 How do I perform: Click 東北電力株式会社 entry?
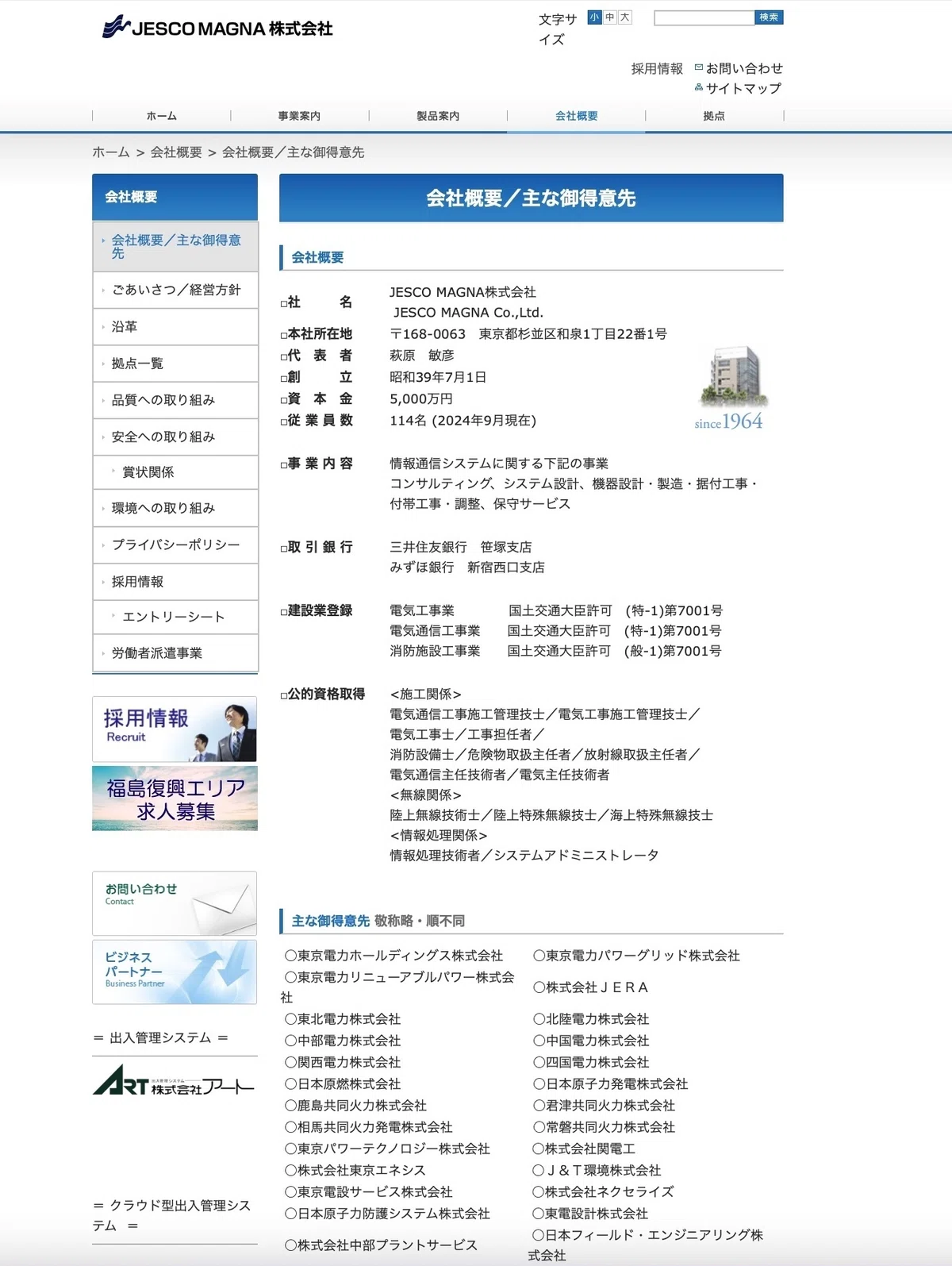343,1019
